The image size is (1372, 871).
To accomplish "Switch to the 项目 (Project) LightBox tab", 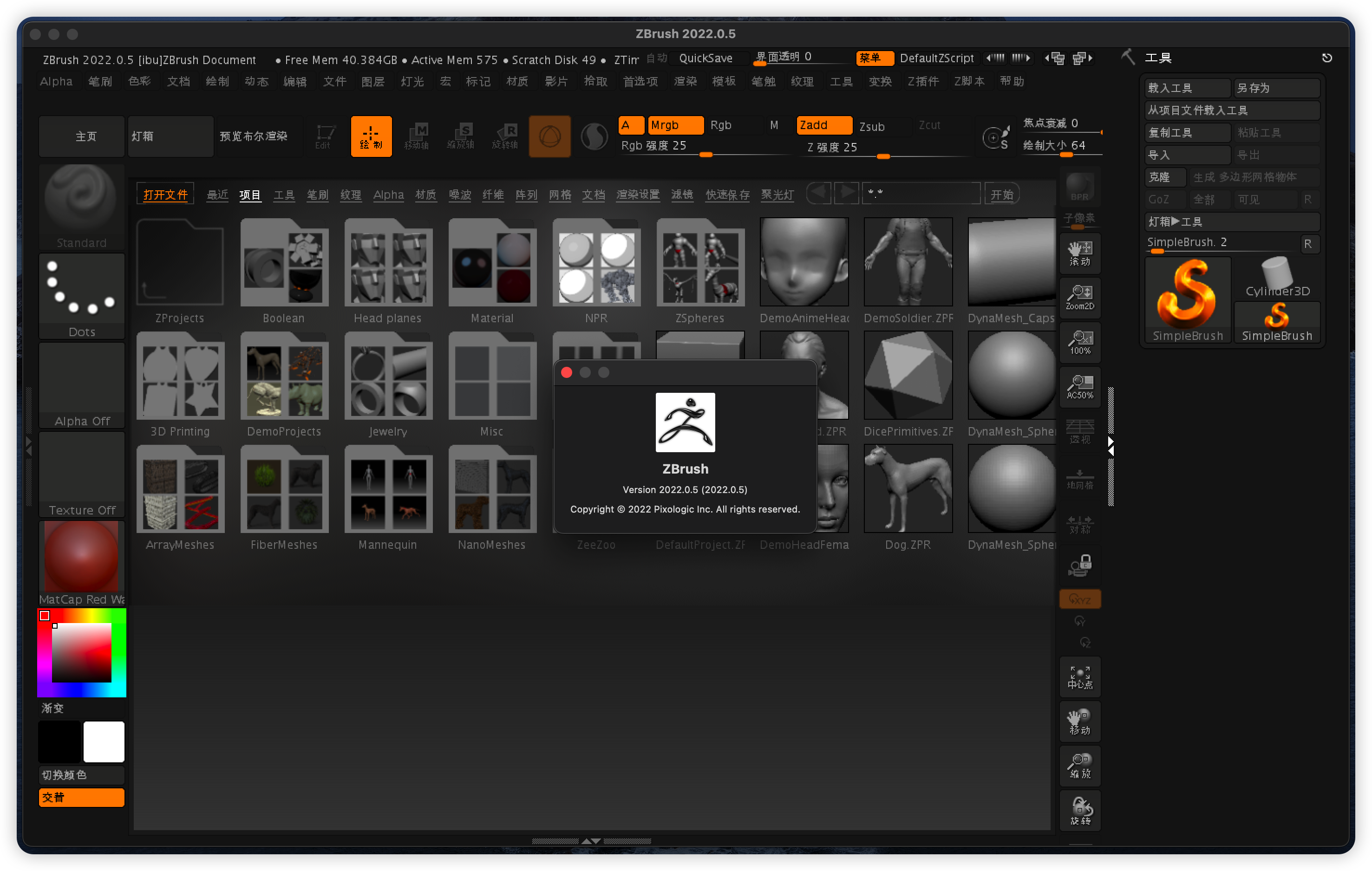I will coord(250,195).
